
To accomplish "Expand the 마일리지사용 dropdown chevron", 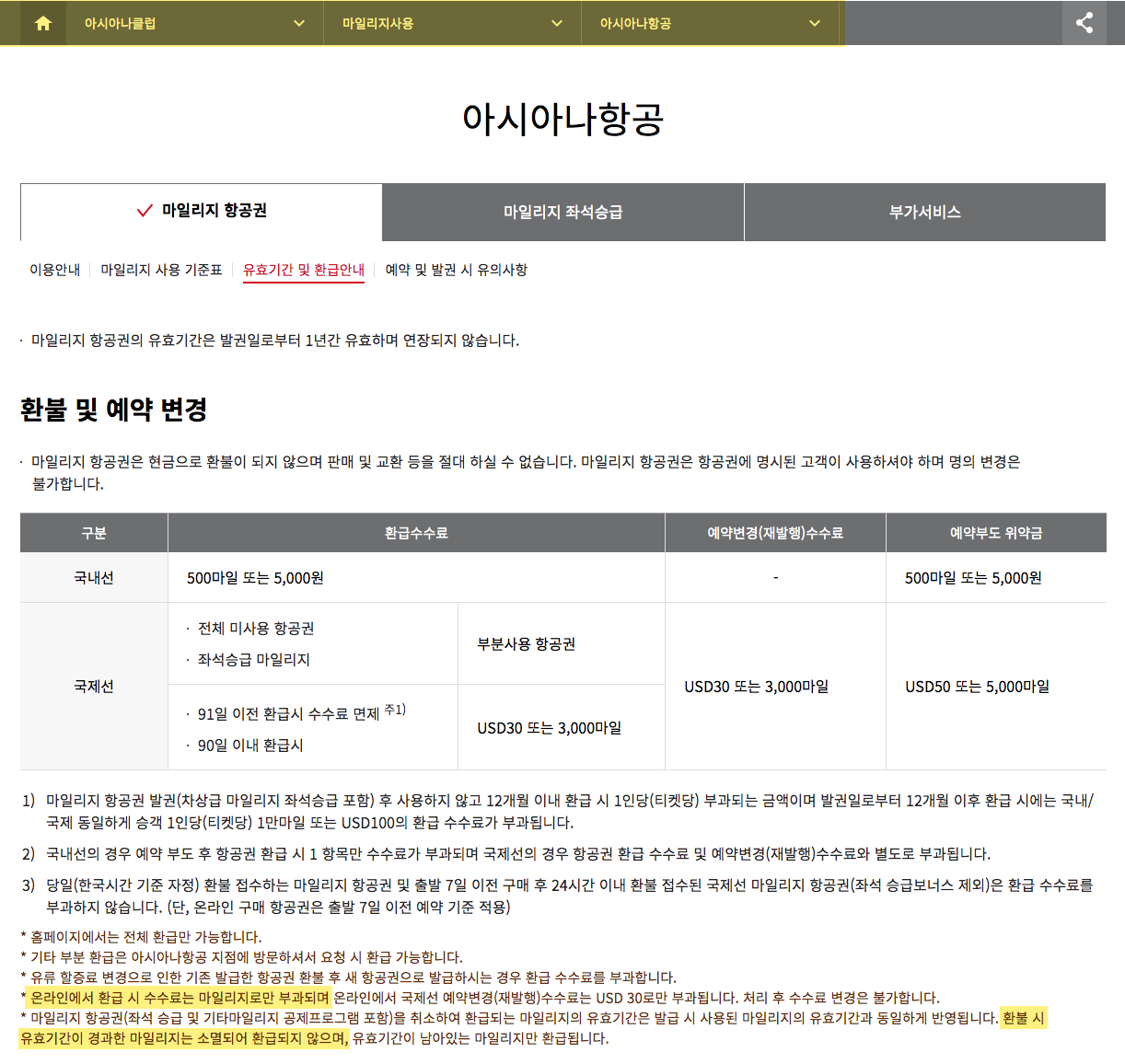I will [557, 24].
